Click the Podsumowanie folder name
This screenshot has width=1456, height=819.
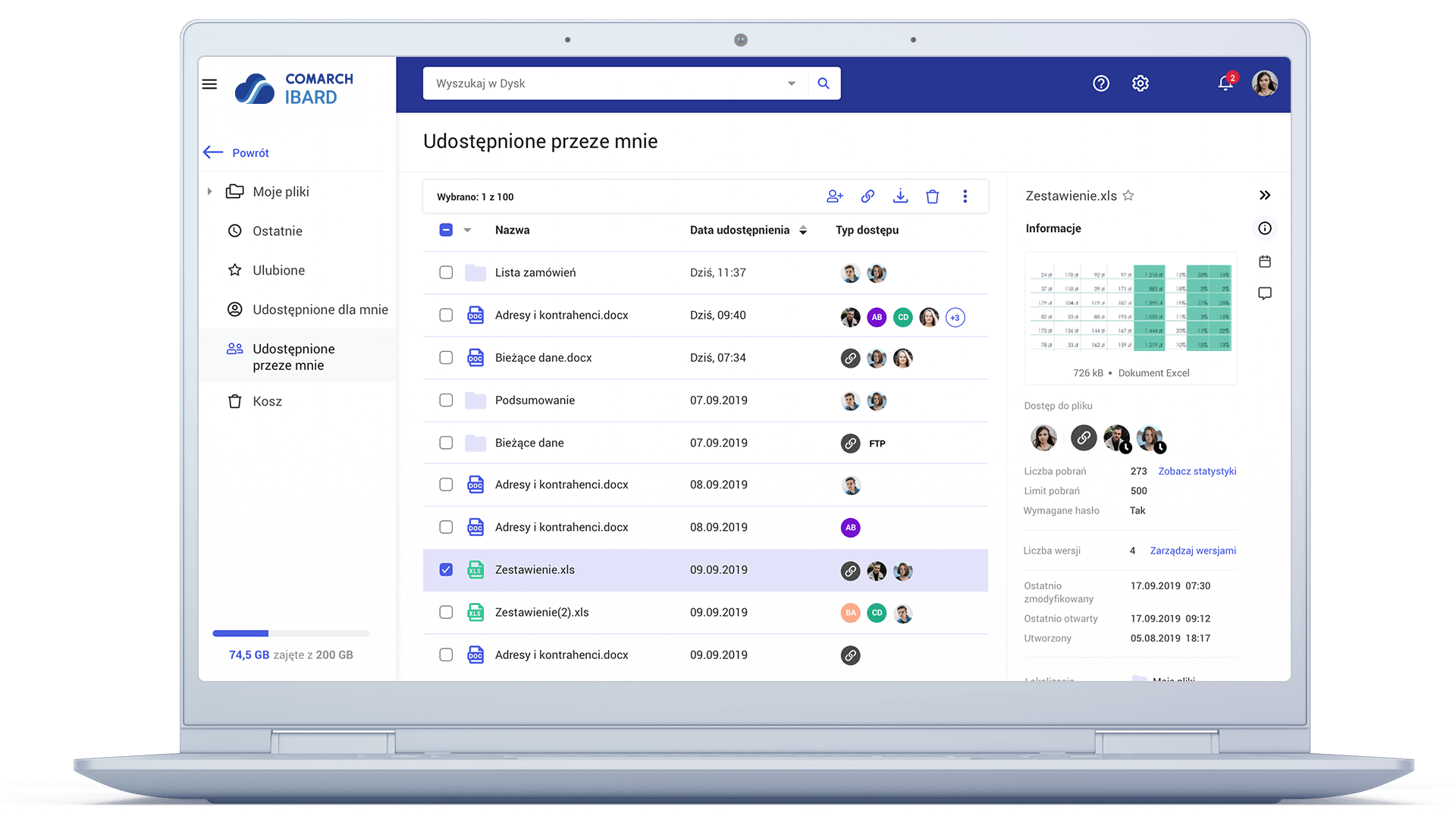(535, 400)
